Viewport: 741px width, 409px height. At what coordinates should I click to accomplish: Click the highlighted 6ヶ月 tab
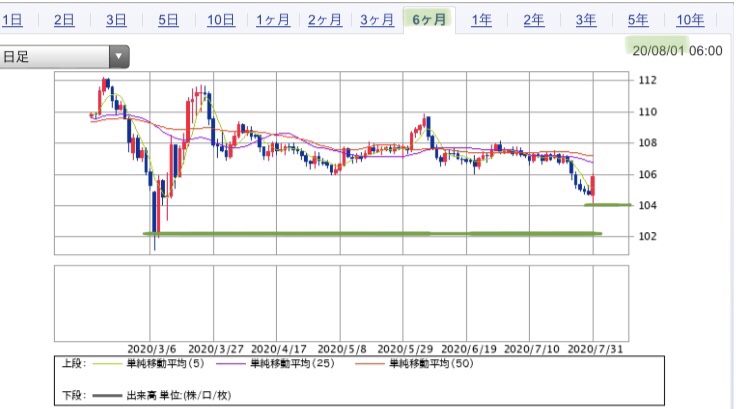429,20
